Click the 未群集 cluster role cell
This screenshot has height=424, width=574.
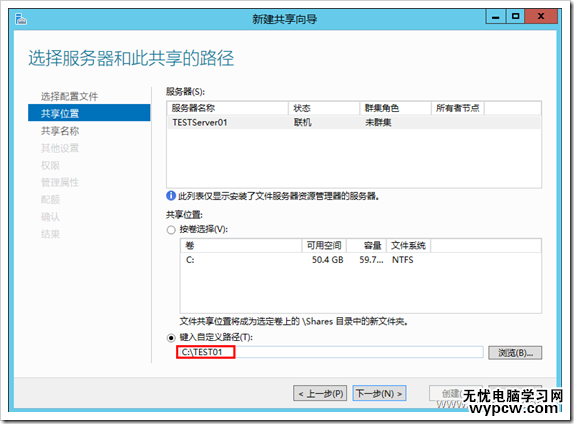point(378,122)
